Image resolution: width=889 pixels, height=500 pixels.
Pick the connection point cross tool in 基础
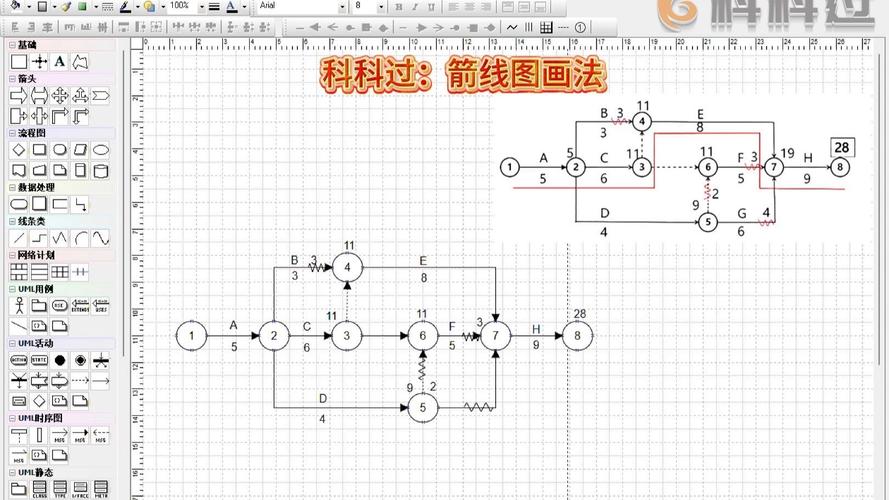pos(39,62)
